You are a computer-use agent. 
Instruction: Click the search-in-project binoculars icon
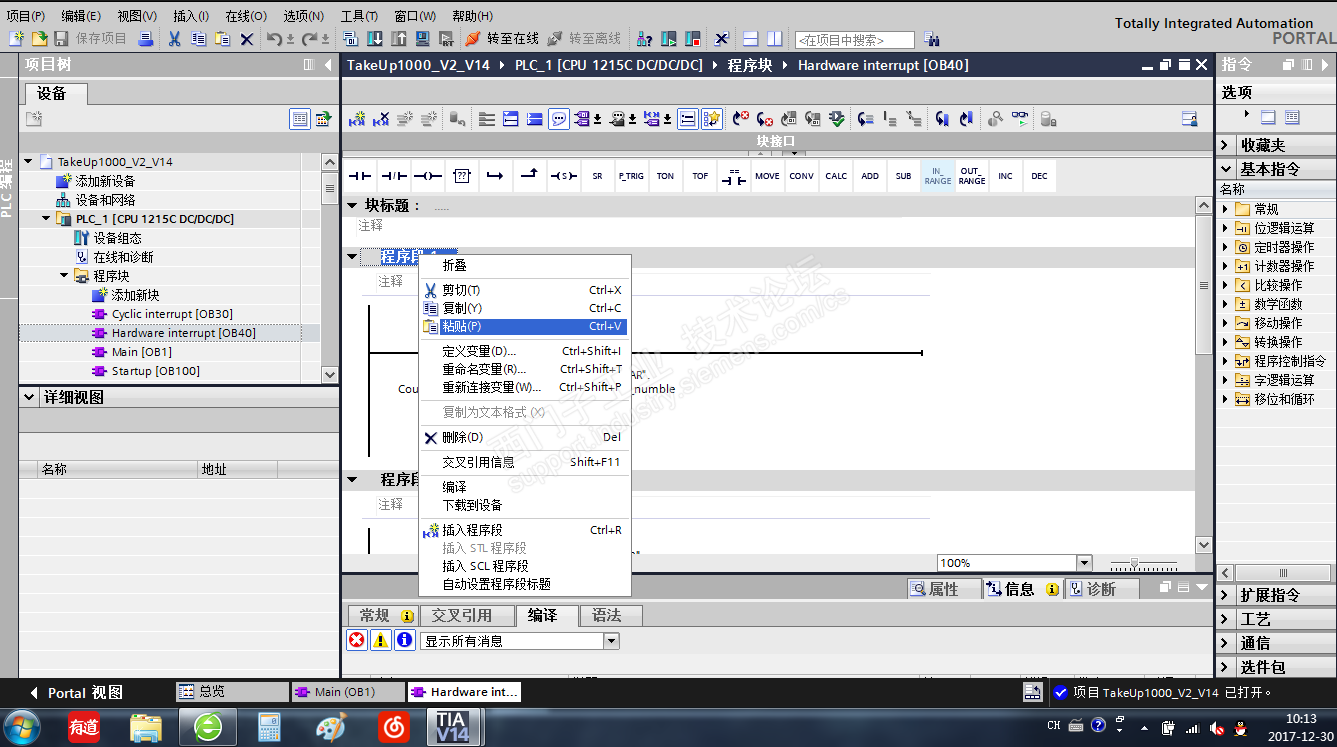pos(931,40)
